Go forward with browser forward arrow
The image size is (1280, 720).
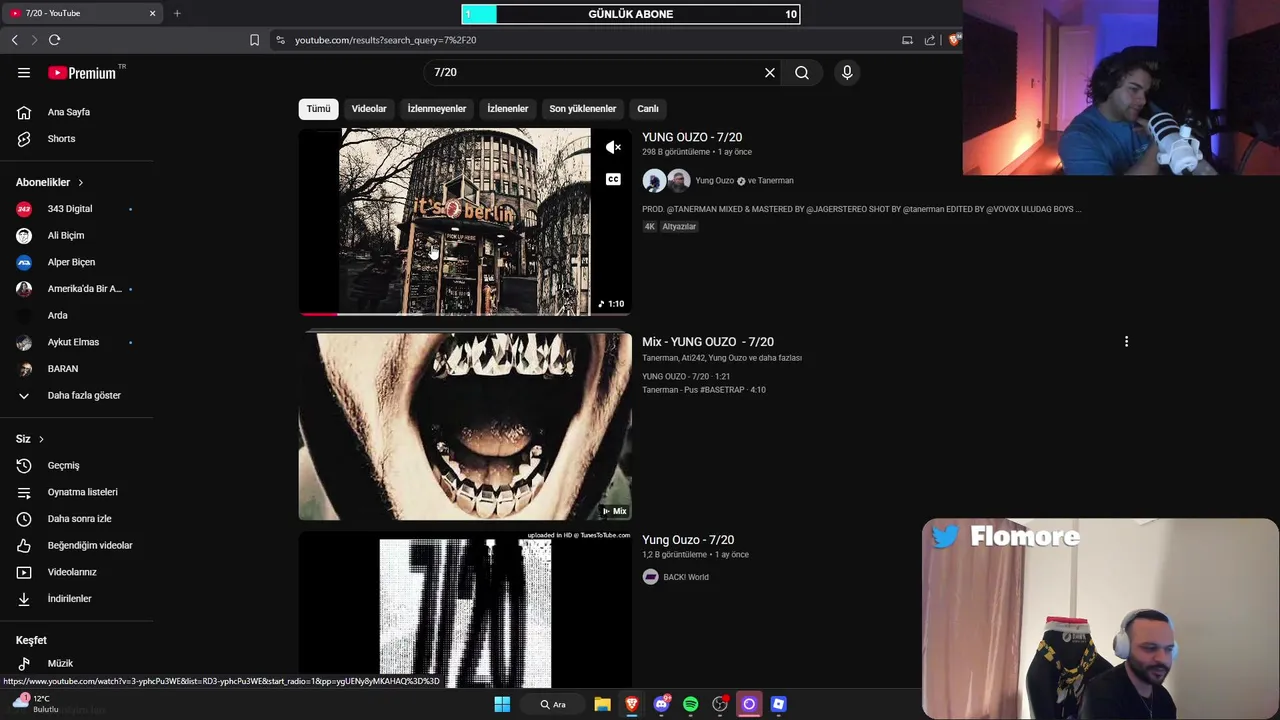[34, 40]
